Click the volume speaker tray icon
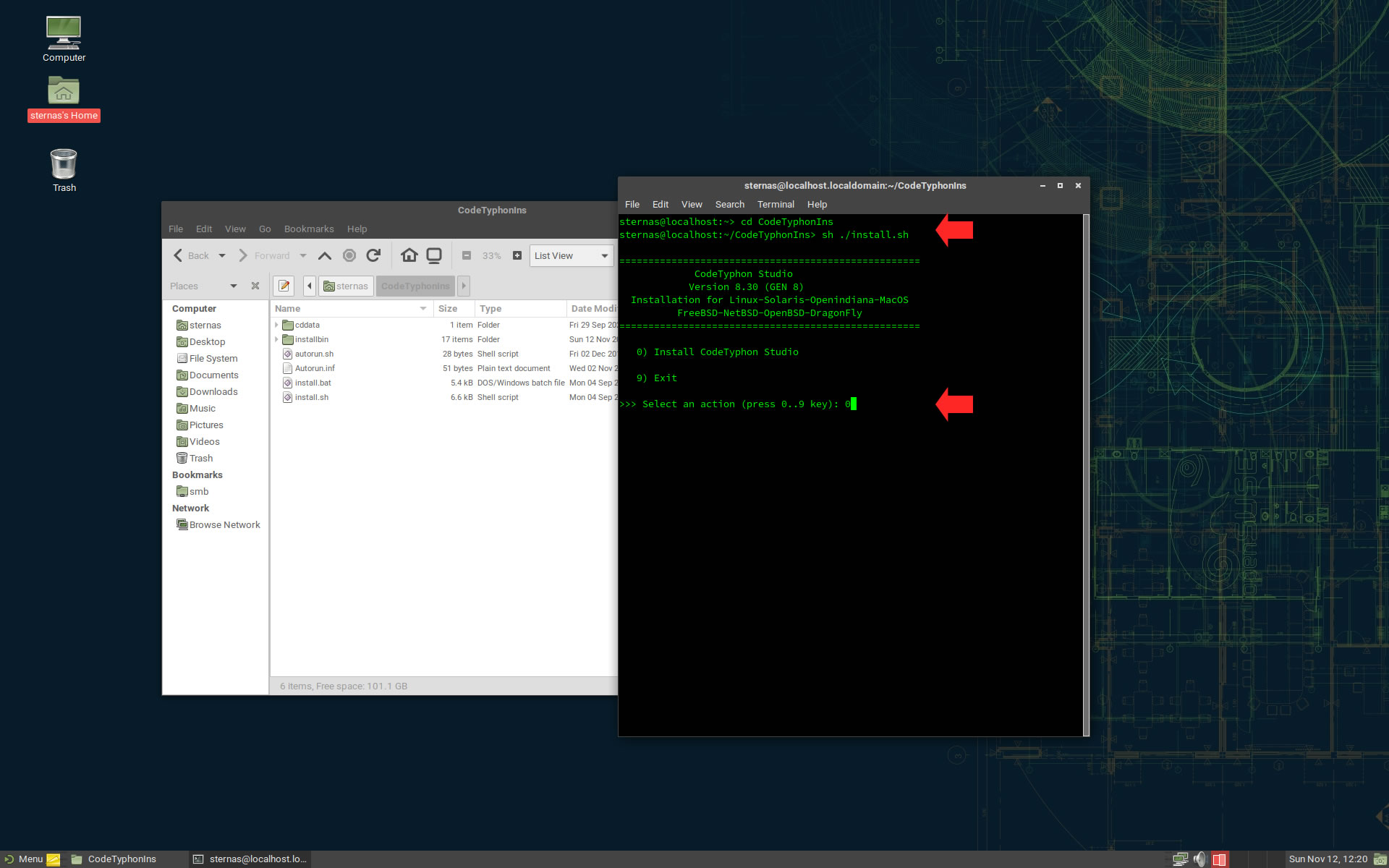Screen dimensions: 1389x868 point(1200,859)
